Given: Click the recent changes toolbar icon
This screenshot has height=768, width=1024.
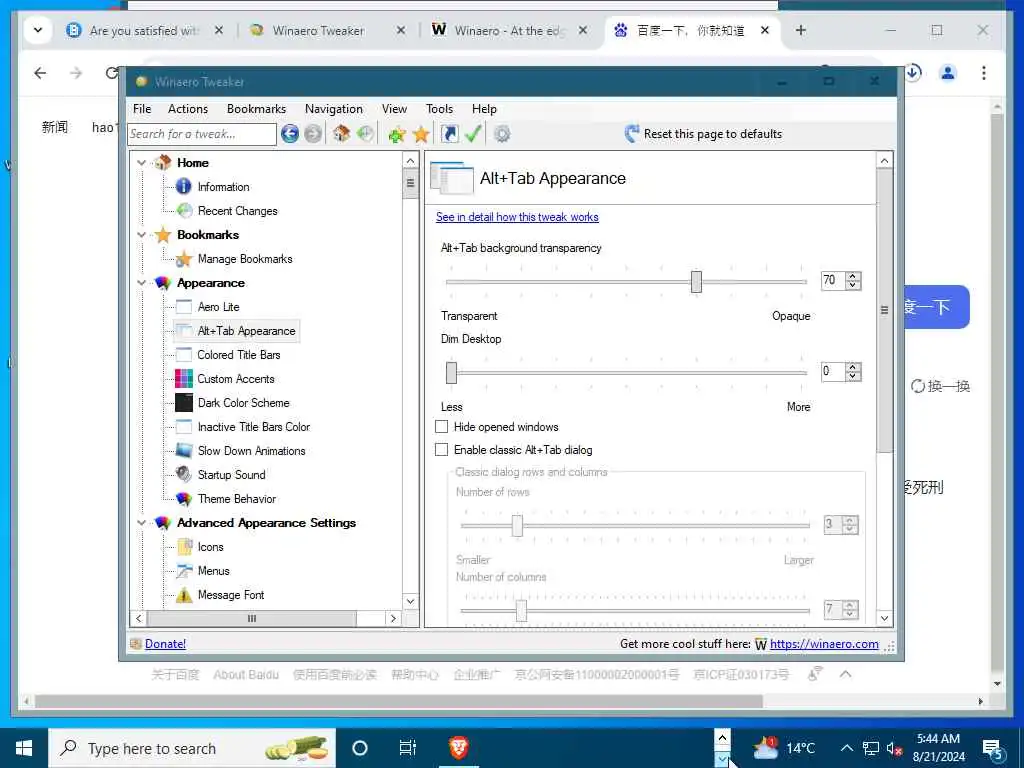Looking at the screenshot, I should (x=365, y=134).
